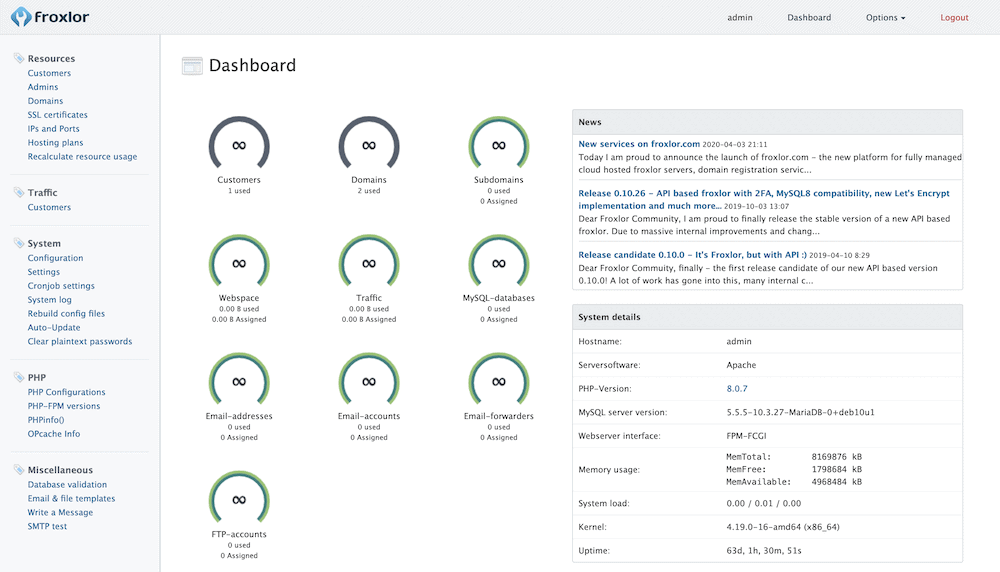Screen dimensions: 1000x572
Task: Select Dashboard in top navigation
Action: pyautogui.click(x=809, y=18)
